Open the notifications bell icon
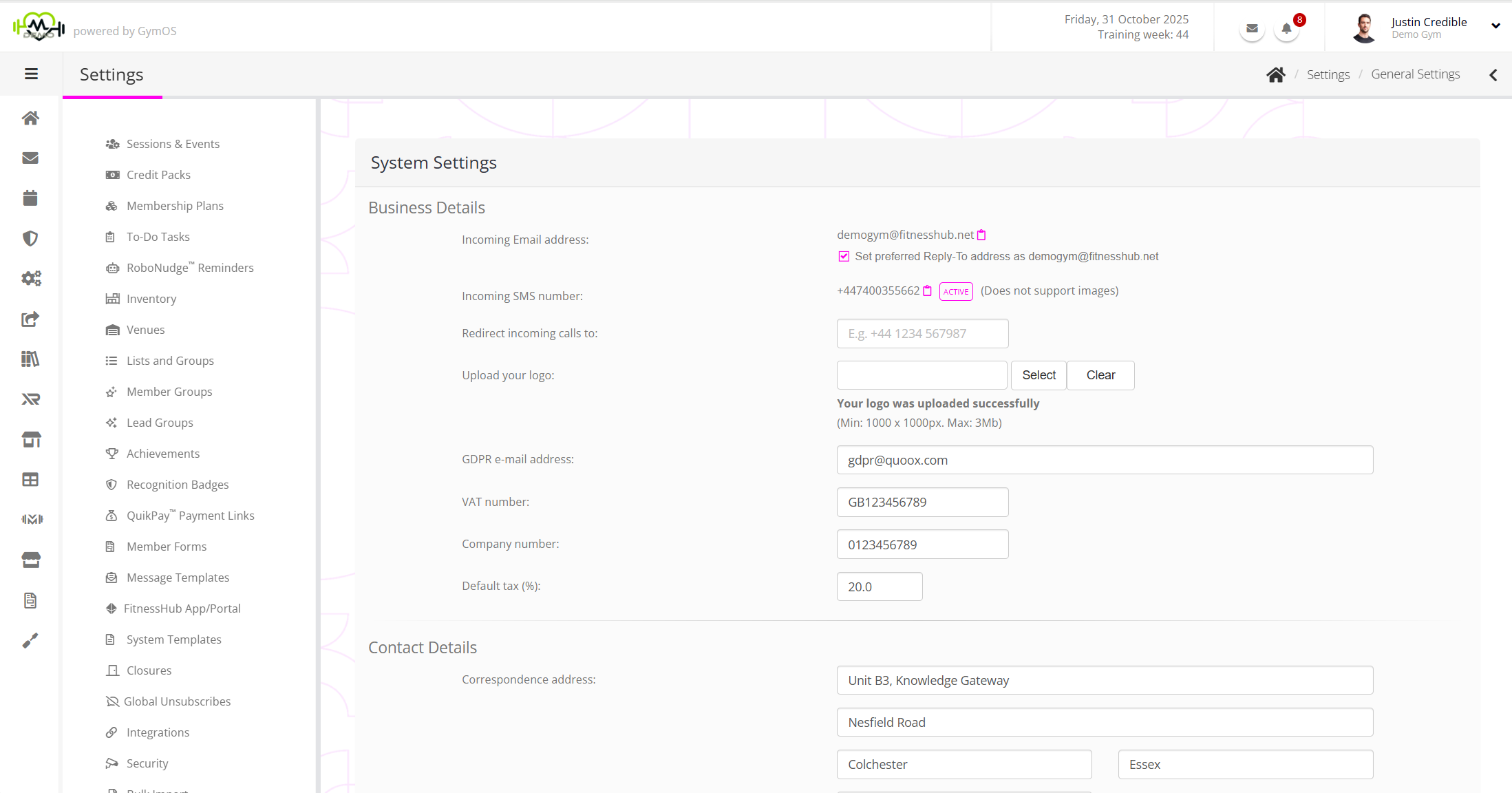 point(1286,29)
